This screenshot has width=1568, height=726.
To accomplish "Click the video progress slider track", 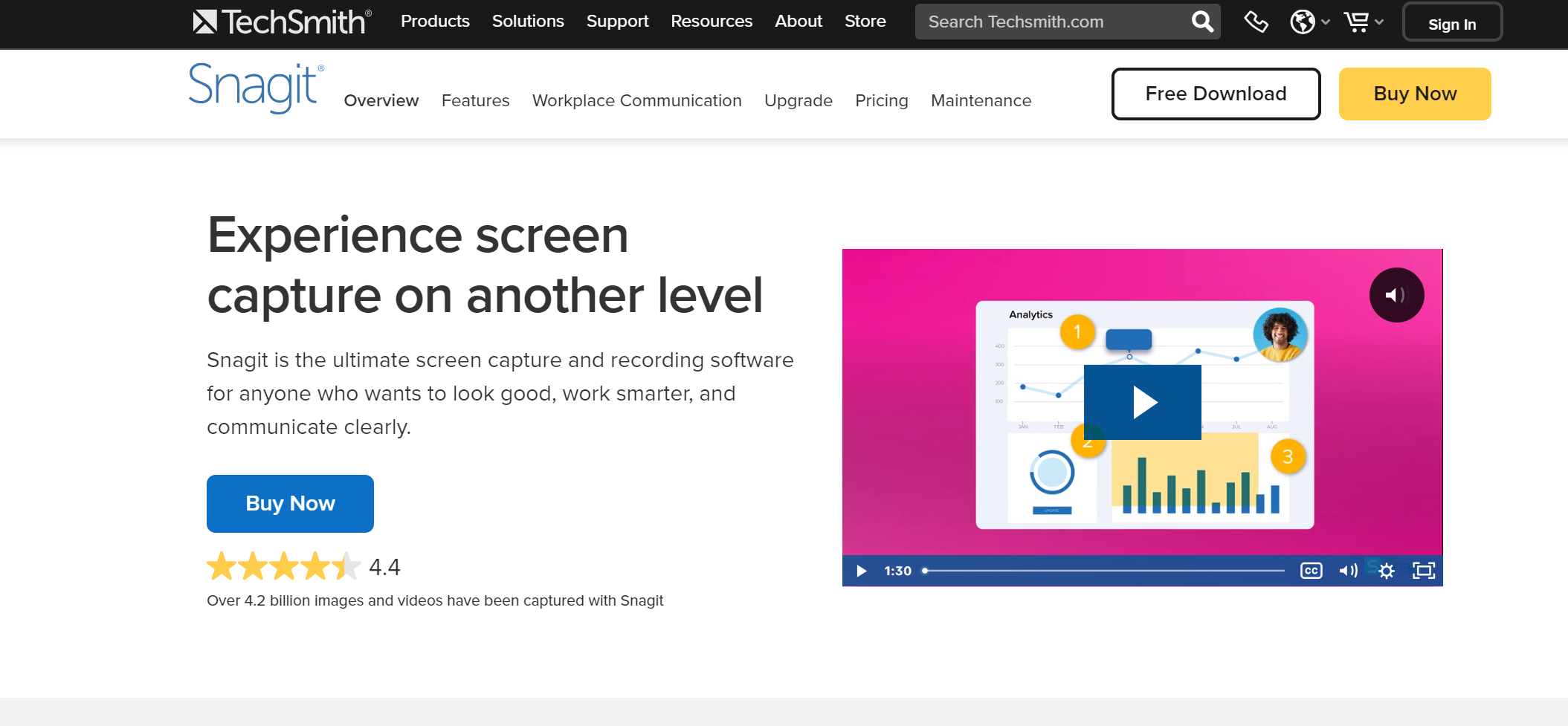I will [x=1104, y=571].
